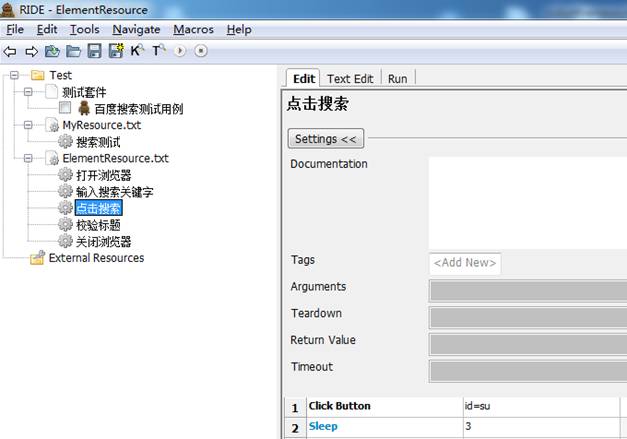Click the Settings << button
627x439 pixels.
(x=326, y=139)
